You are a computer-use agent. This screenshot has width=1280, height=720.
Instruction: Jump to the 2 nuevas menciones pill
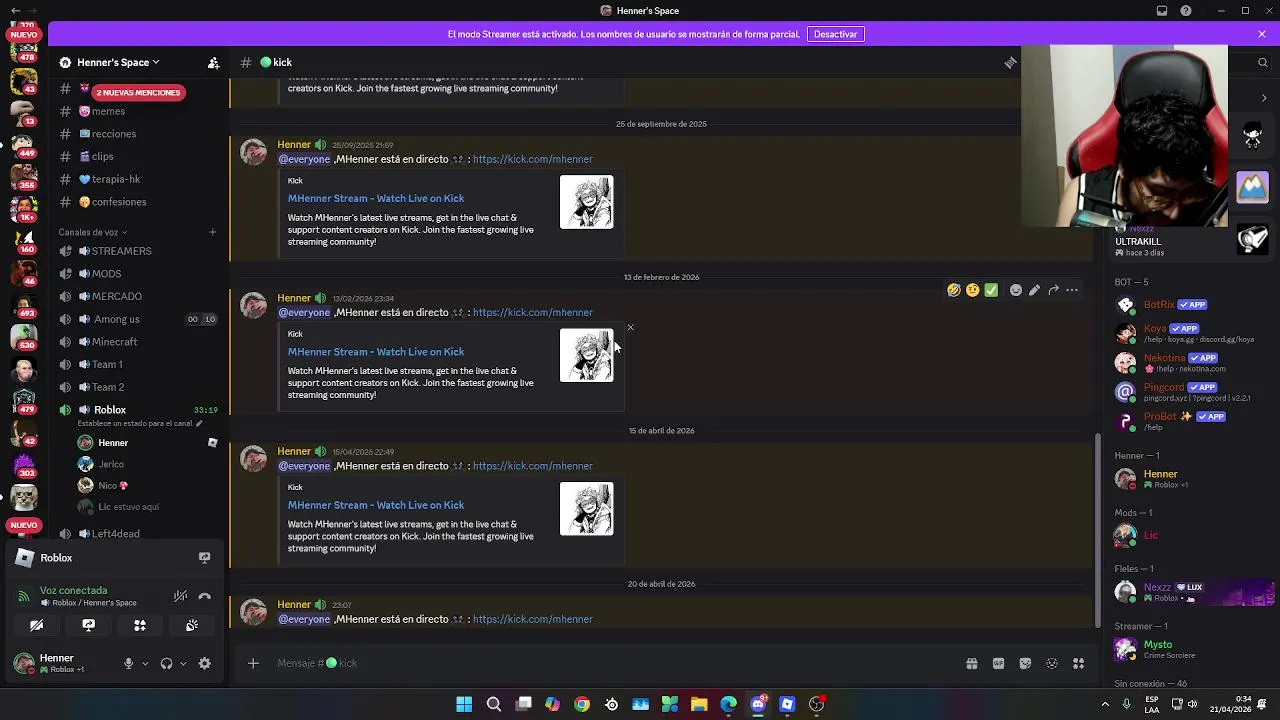click(138, 92)
